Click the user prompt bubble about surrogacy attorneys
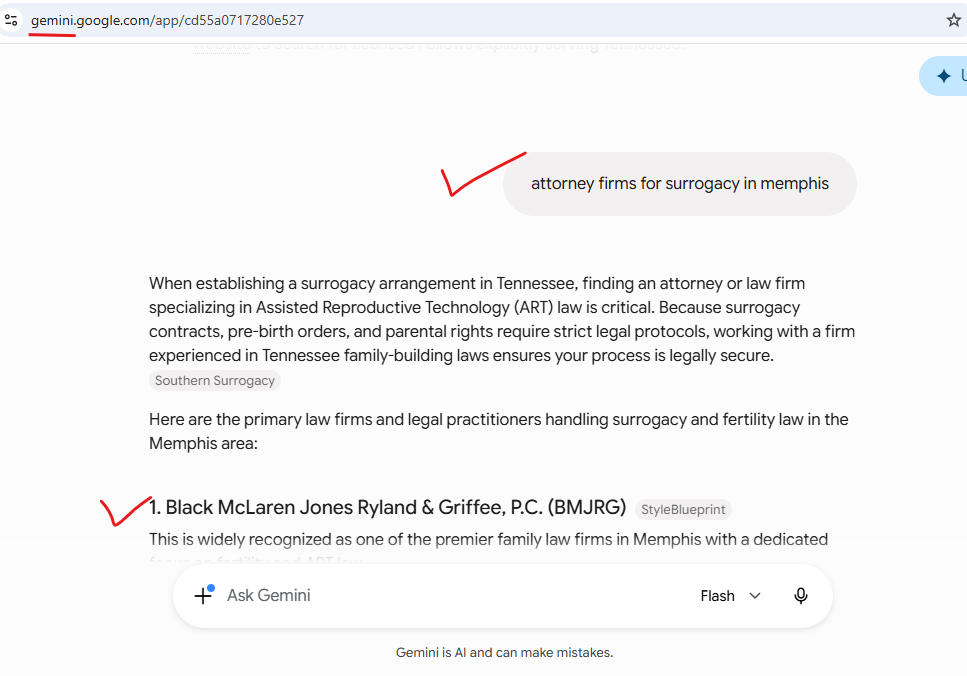This screenshot has height=676, width=967. click(680, 184)
